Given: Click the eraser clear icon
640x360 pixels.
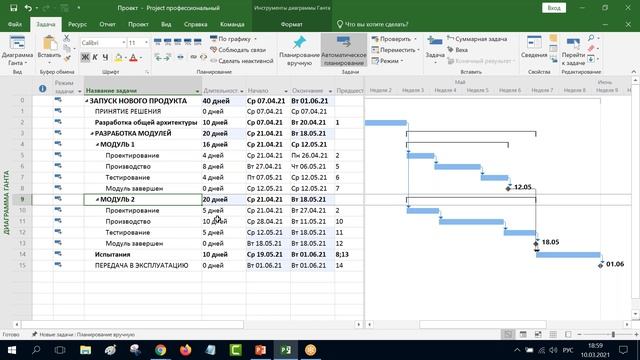Looking at the screenshot, I should coord(591,49).
